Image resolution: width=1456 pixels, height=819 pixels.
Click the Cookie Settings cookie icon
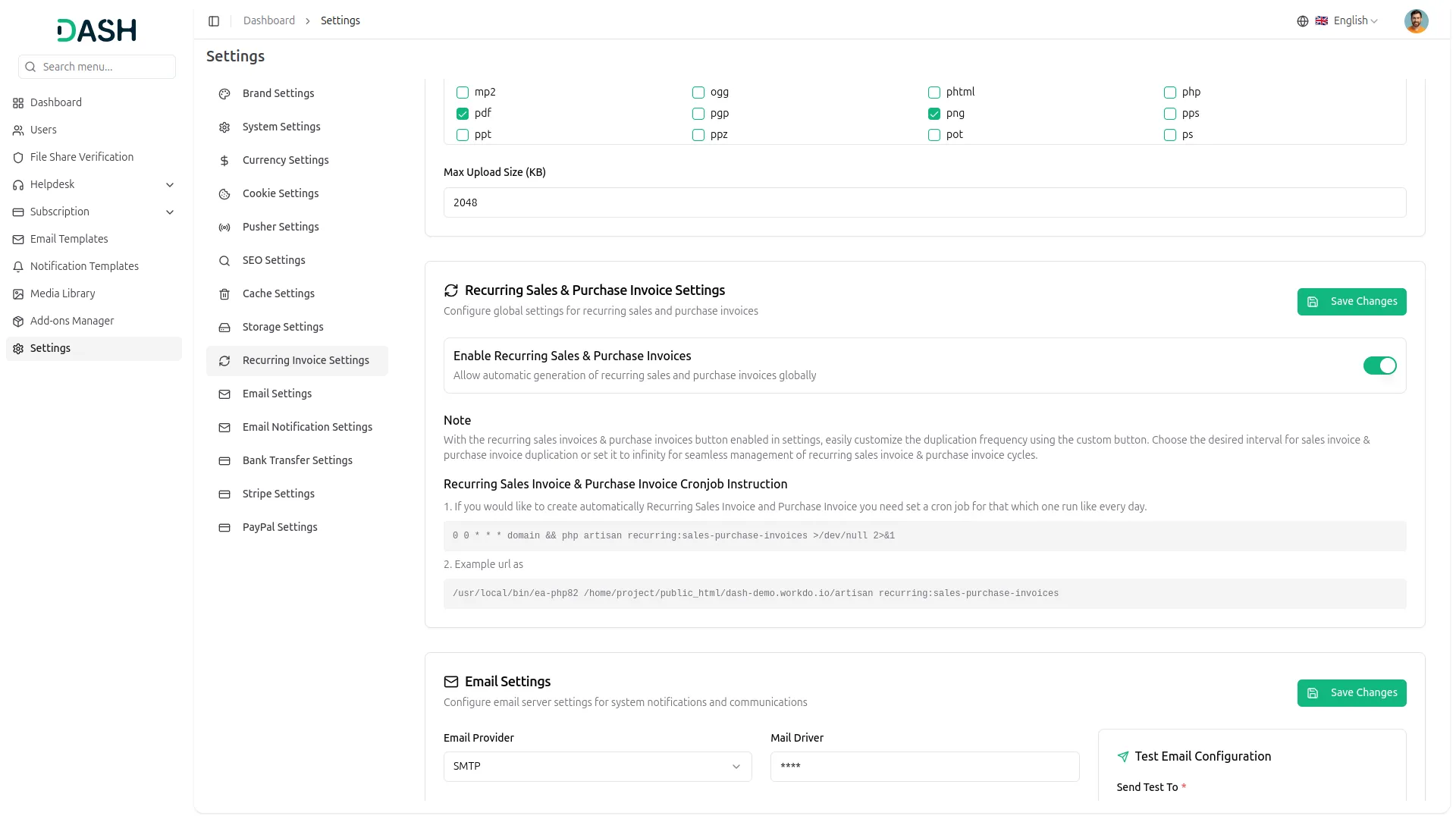224,194
